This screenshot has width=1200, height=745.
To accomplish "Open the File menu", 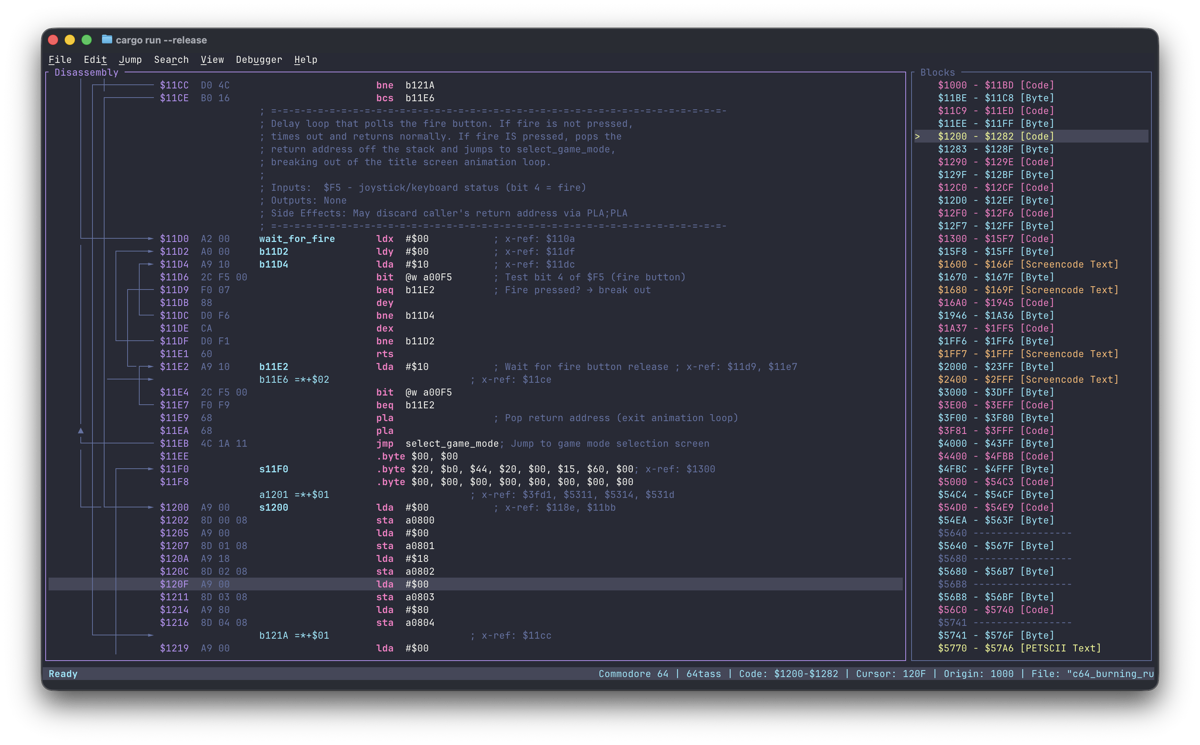I will point(60,60).
